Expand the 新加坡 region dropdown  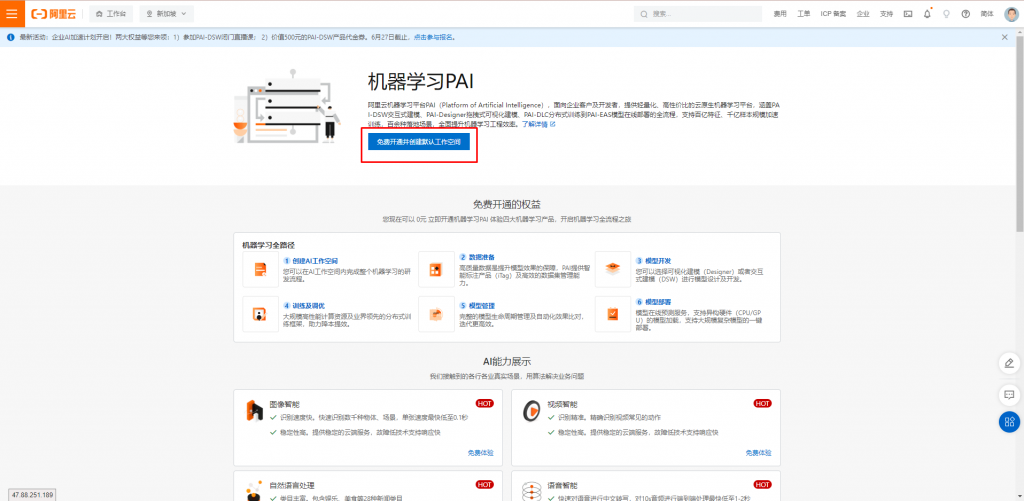(x=166, y=14)
